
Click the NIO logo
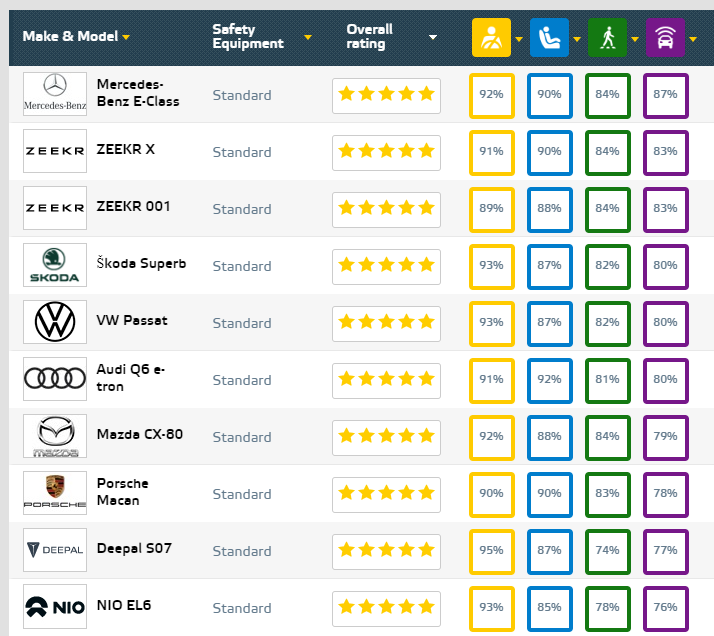pyautogui.click(x=55, y=607)
